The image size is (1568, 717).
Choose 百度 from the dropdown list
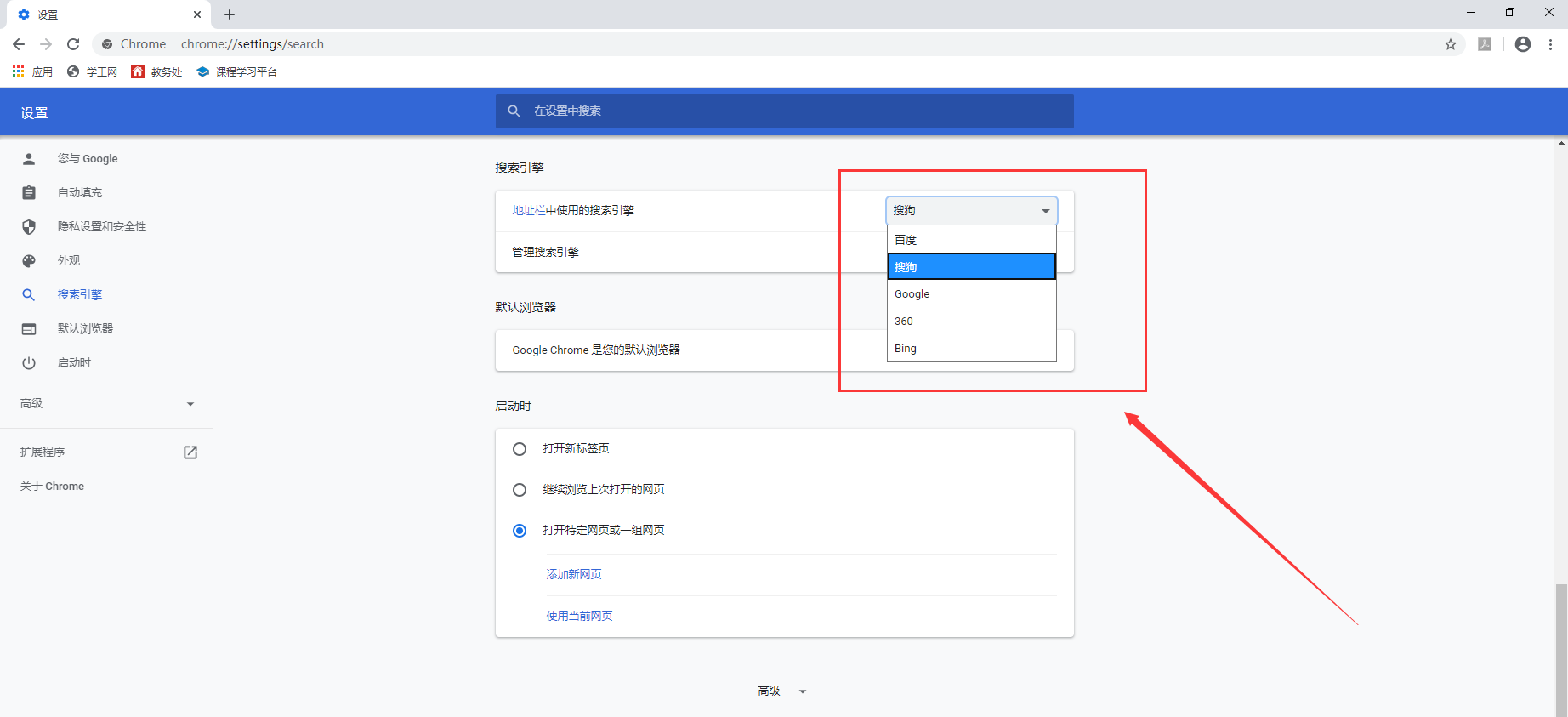(972, 240)
